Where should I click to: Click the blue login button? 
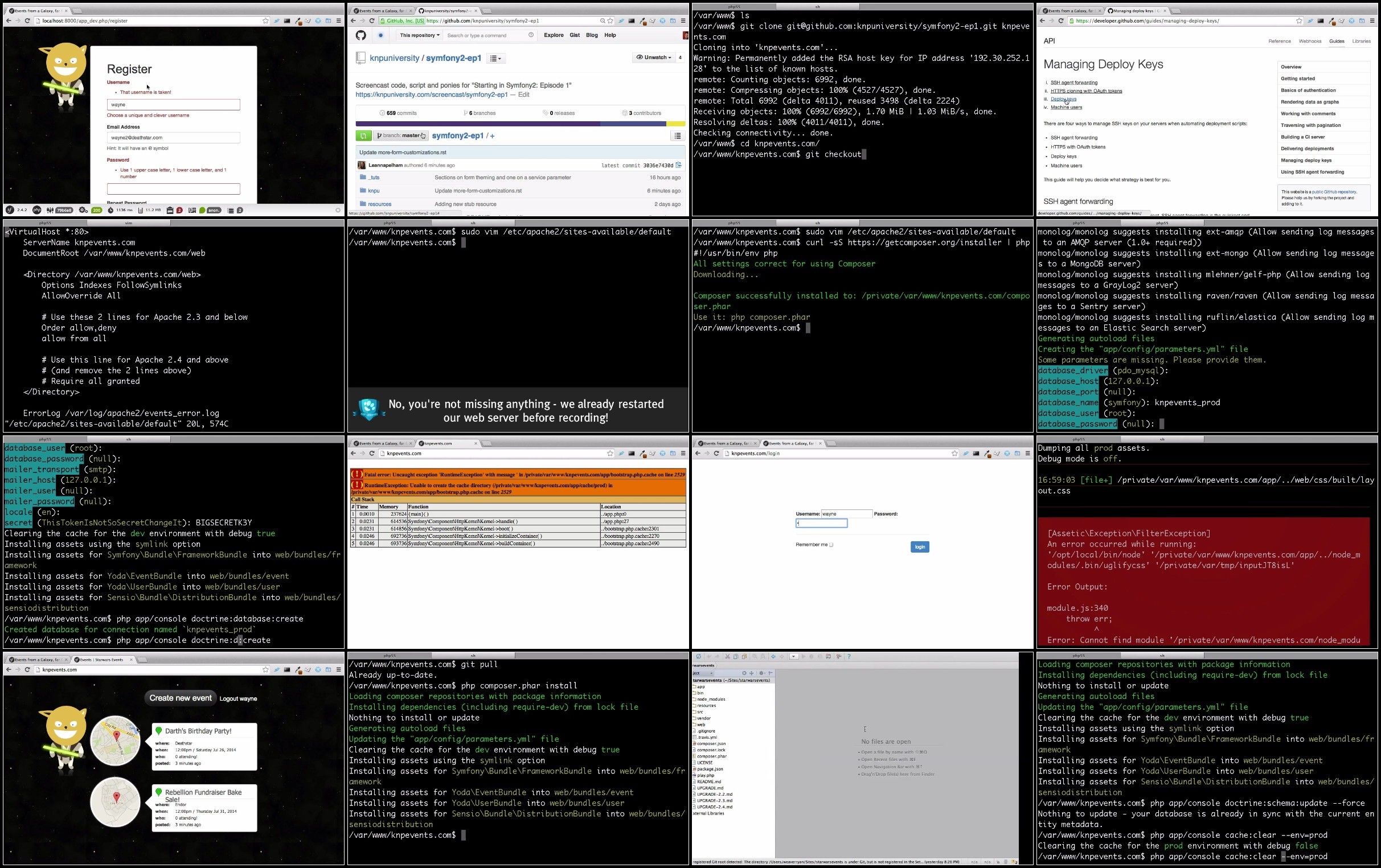point(920,547)
